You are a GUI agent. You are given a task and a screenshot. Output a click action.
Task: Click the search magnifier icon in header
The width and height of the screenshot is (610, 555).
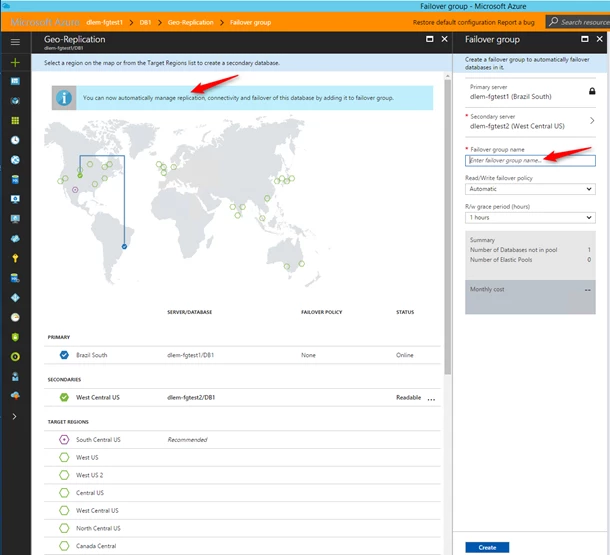pyautogui.click(x=553, y=22)
